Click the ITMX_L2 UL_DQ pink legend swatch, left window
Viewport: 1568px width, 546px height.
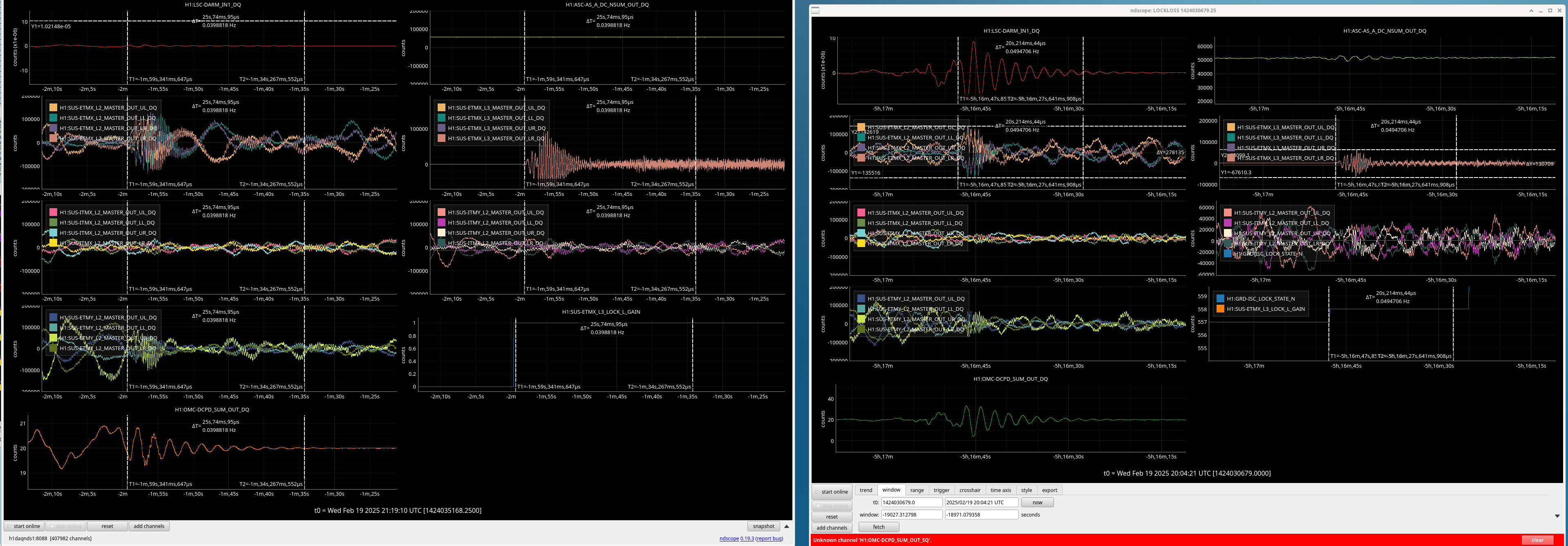(x=53, y=212)
